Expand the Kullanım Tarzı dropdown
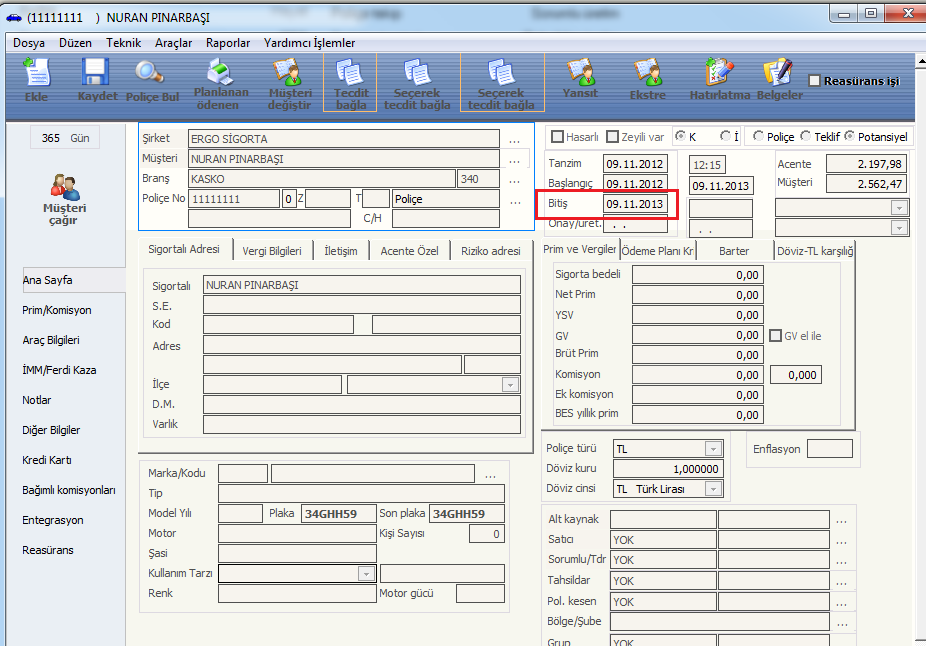Image resolution: width=926 pixels, height=646 pixels. click(x=366, y=574)
